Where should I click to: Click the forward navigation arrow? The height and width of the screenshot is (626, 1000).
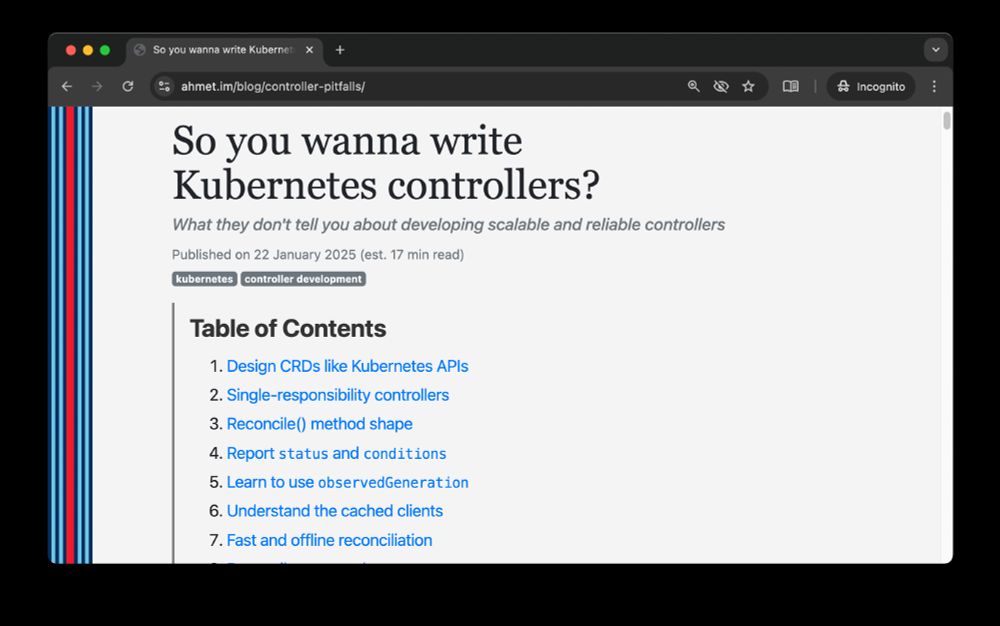click(97, 86)
